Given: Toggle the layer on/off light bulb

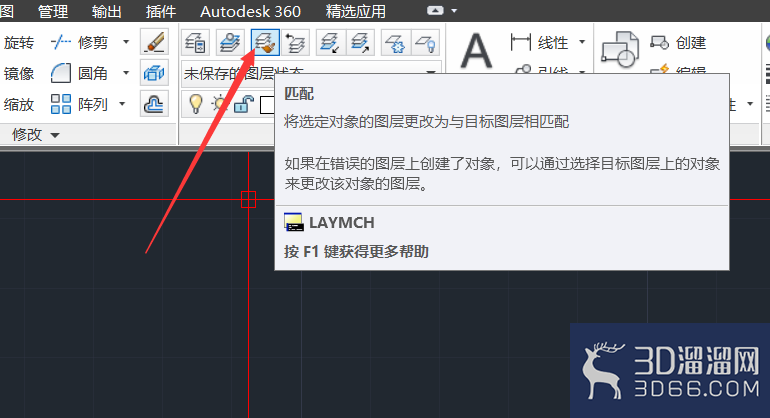Looking at the screenshot, I should [196, 104].
